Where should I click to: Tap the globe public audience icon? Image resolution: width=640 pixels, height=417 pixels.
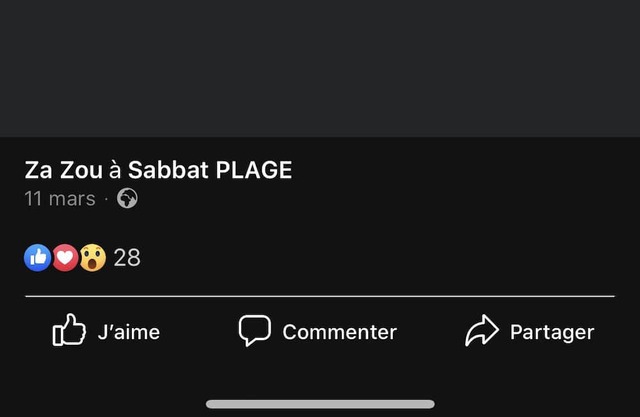(x=127, y=198)
